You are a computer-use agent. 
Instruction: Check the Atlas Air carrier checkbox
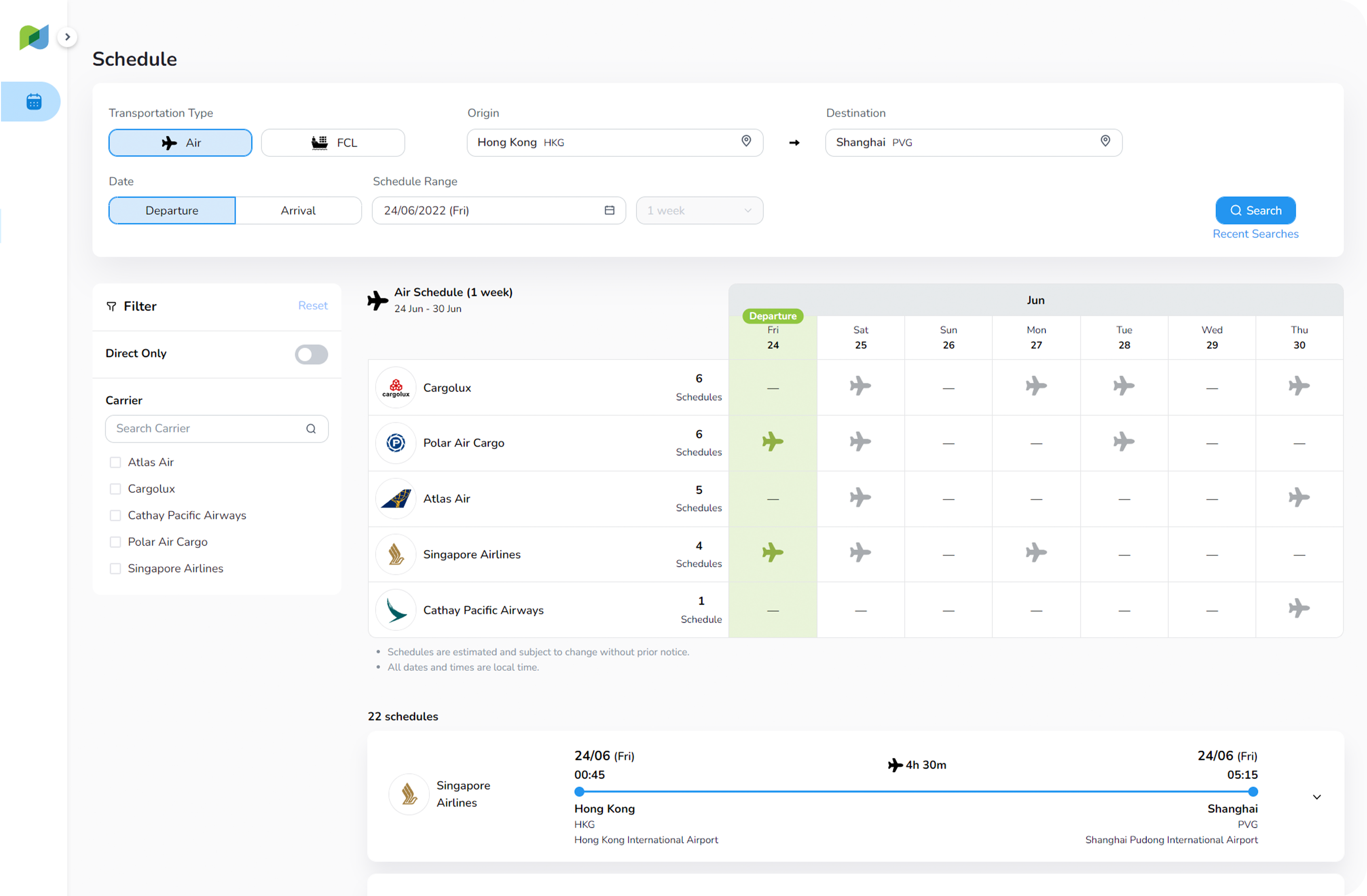(x=116, y=462)
